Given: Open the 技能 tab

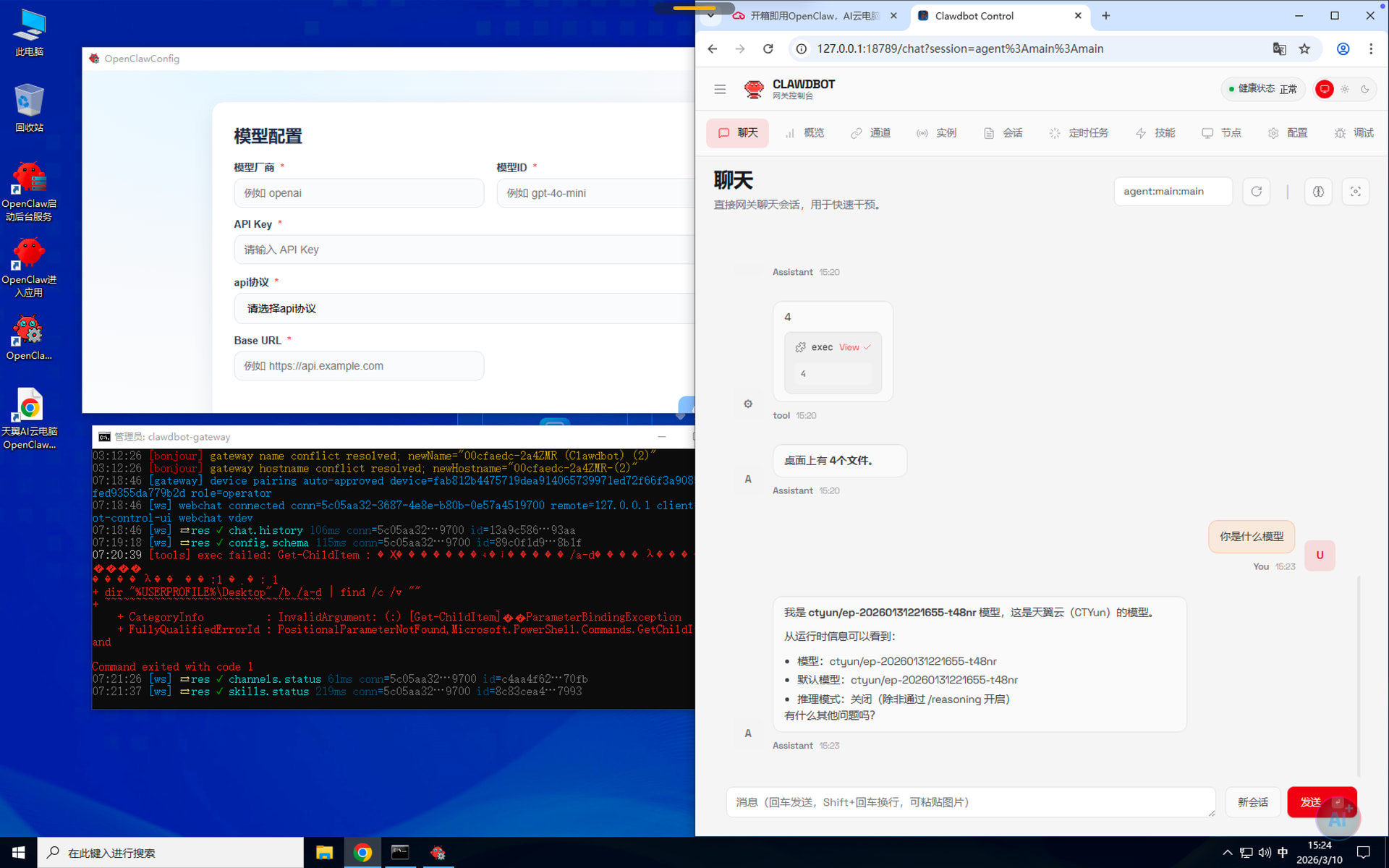Looking at the screenshot, I should 1155,133.
